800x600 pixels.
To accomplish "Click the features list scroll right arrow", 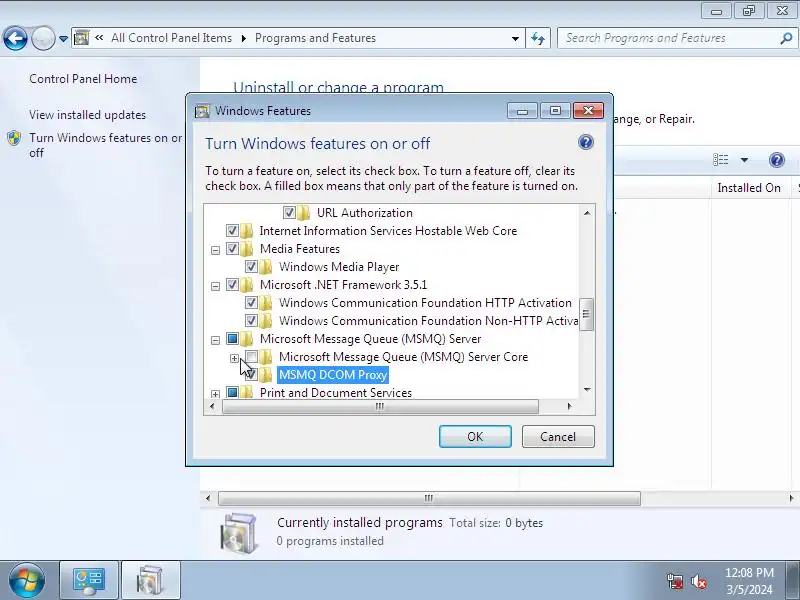I will tap(569, 407).
